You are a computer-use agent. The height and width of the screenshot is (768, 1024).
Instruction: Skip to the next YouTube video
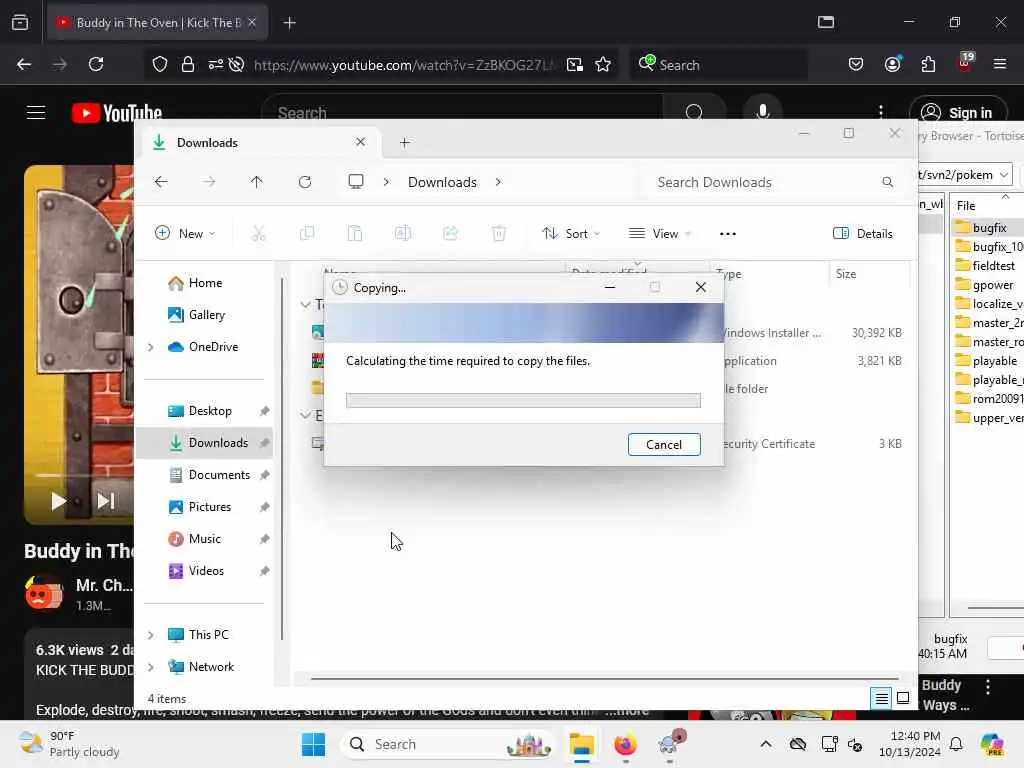pyautogui.click(x=105, y=501)
